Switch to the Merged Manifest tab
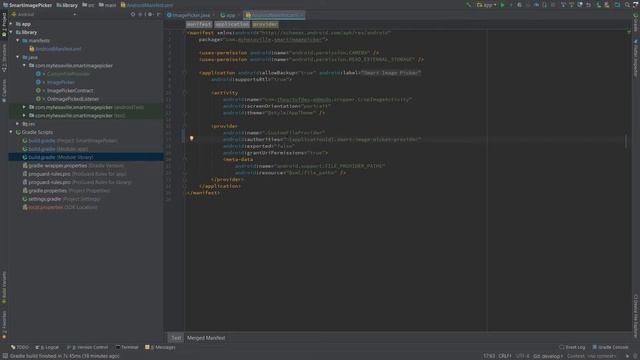This screenshot has width=640, height=360. (x=206, y=338)
